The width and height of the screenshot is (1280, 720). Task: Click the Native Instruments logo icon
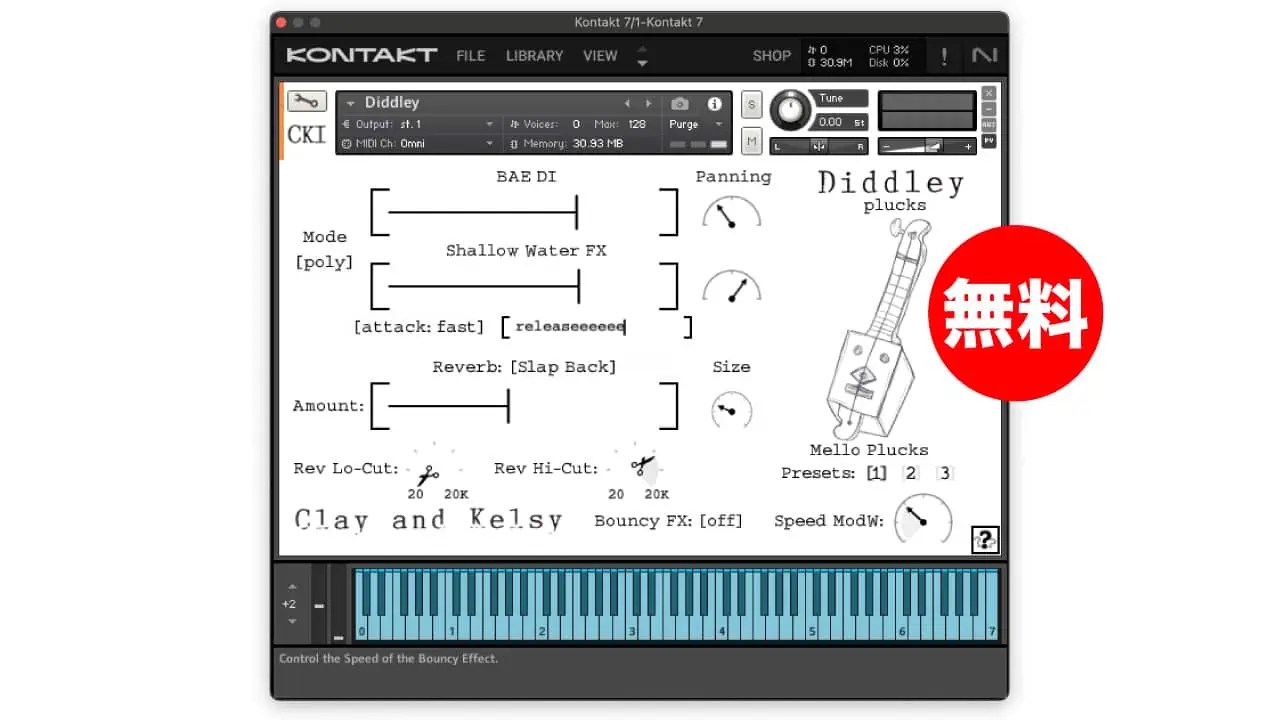pos(984,56)
